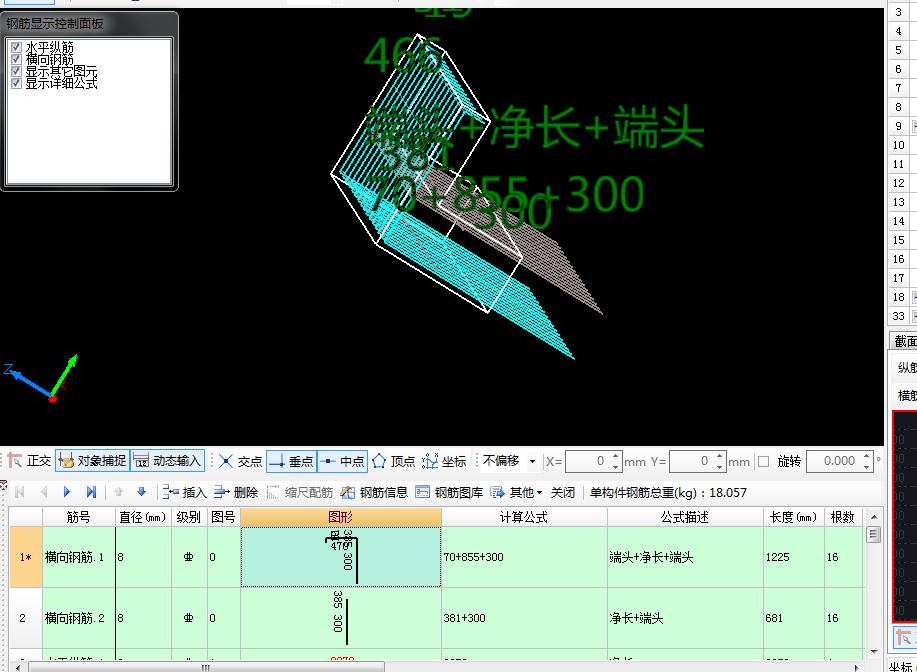Screen dimensions: 917x672
Task: Toggle 对象捕捉 object snap
Action: point(92,461)
